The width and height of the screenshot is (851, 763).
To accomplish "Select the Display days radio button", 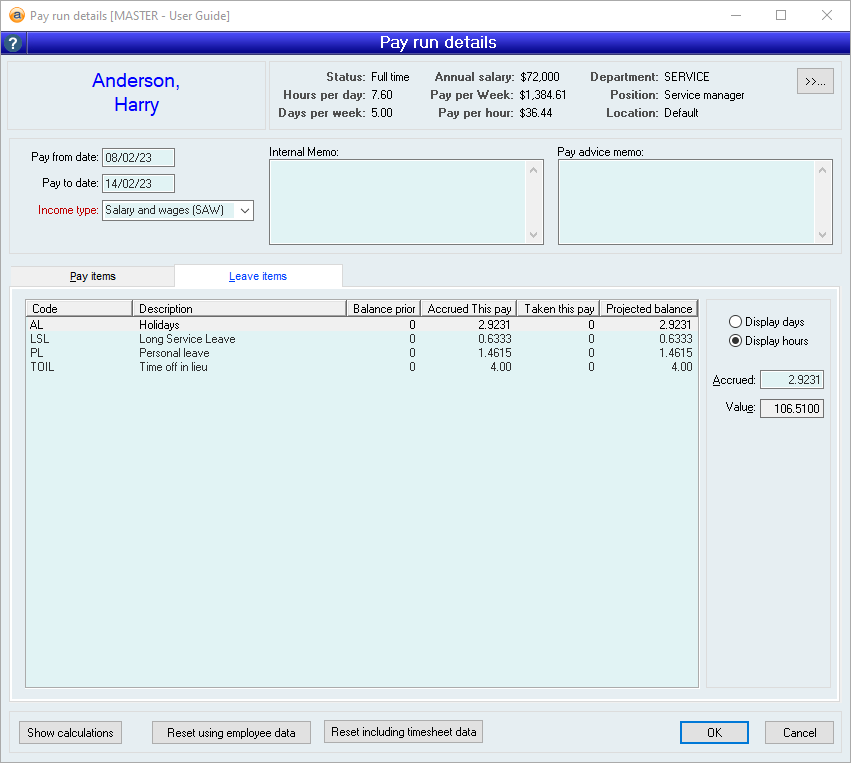I will pyautogui.click(x=736, y=322).
